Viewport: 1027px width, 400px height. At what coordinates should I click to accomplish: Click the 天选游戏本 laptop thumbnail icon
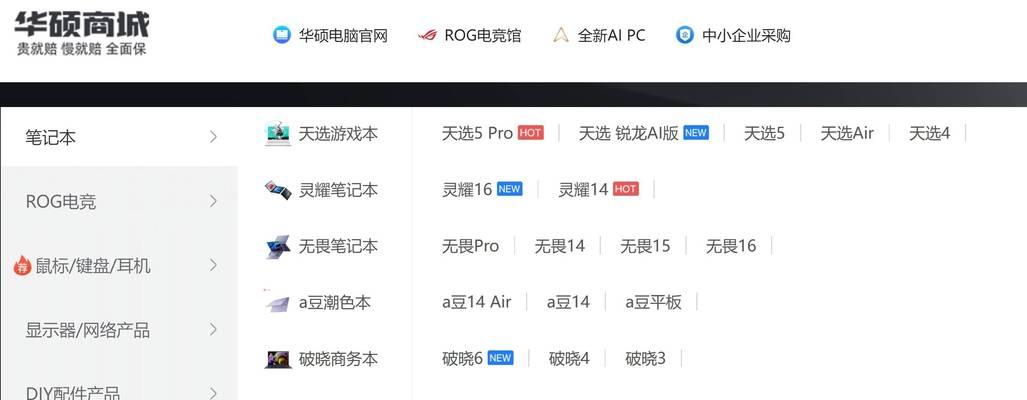(x=278, y=134)
